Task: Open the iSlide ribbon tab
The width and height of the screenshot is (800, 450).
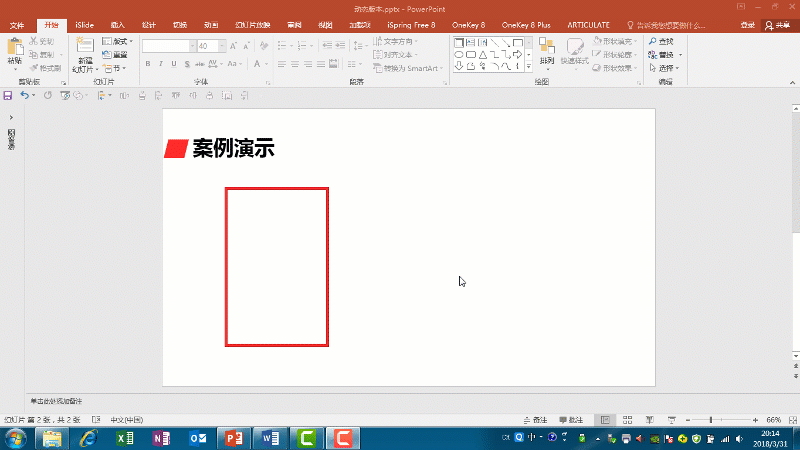Action: click(84, 25)
